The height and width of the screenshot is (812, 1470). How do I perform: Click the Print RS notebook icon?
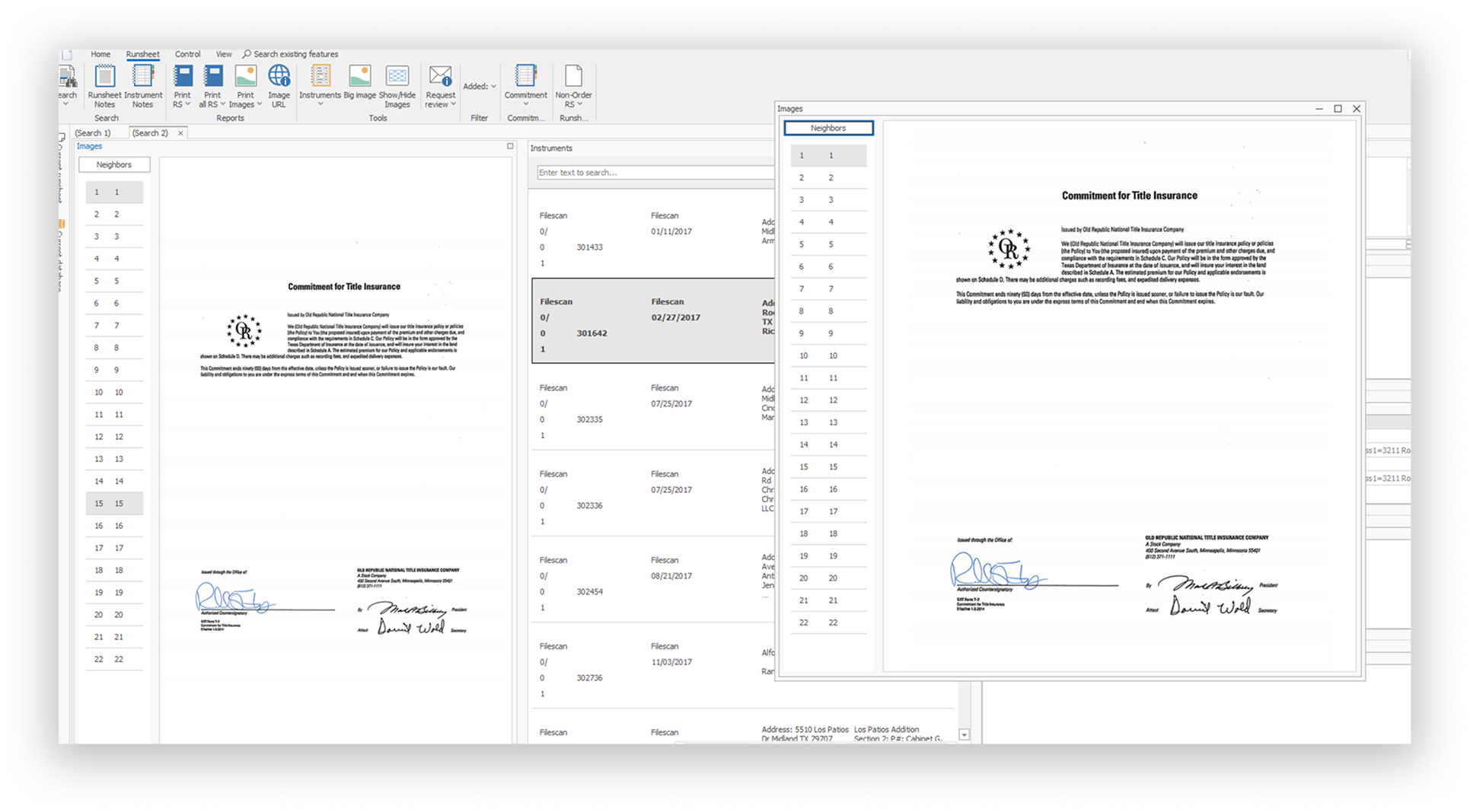point(183,76)
